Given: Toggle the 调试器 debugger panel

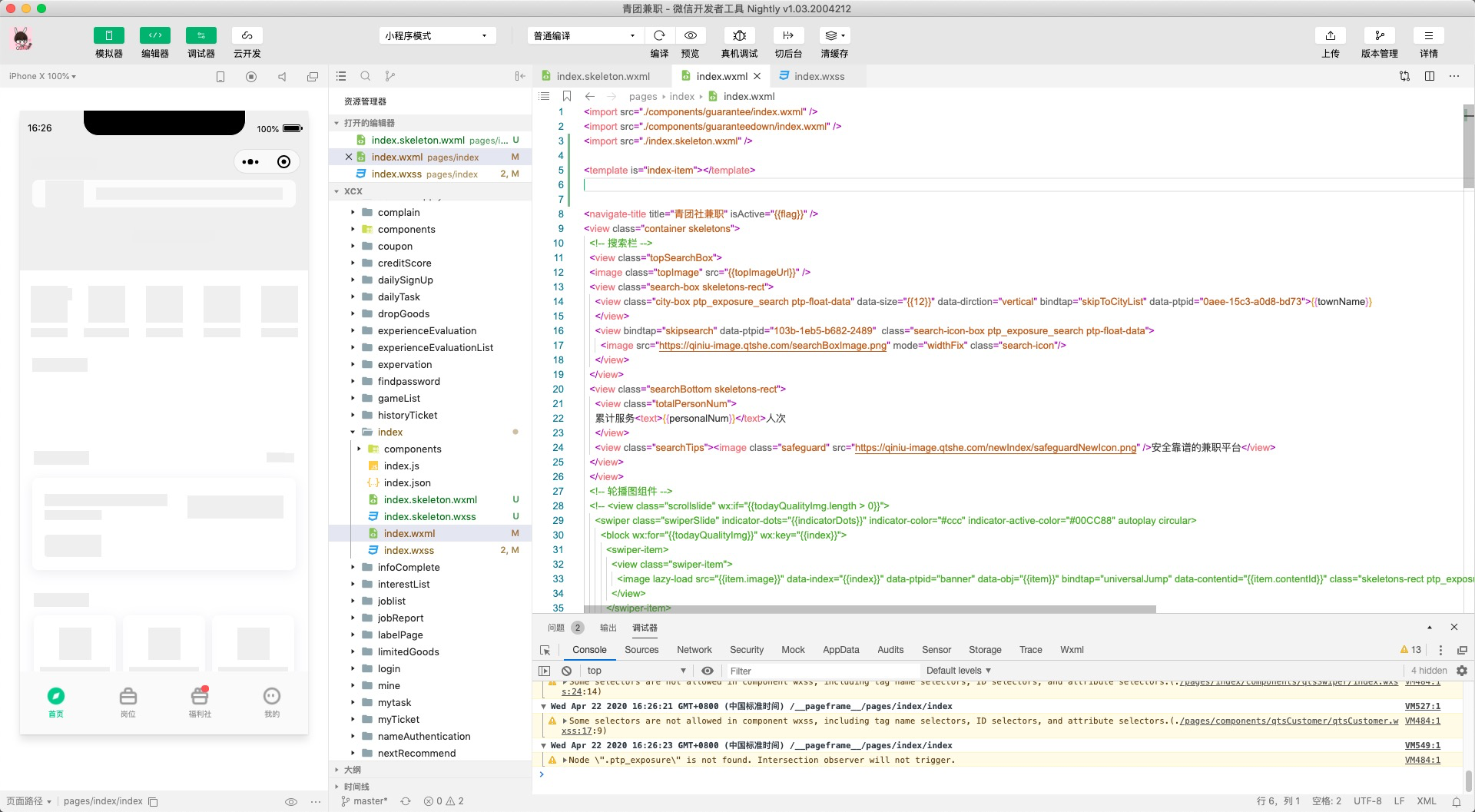Looking at the screenshot, I should (x=201, y=36).
